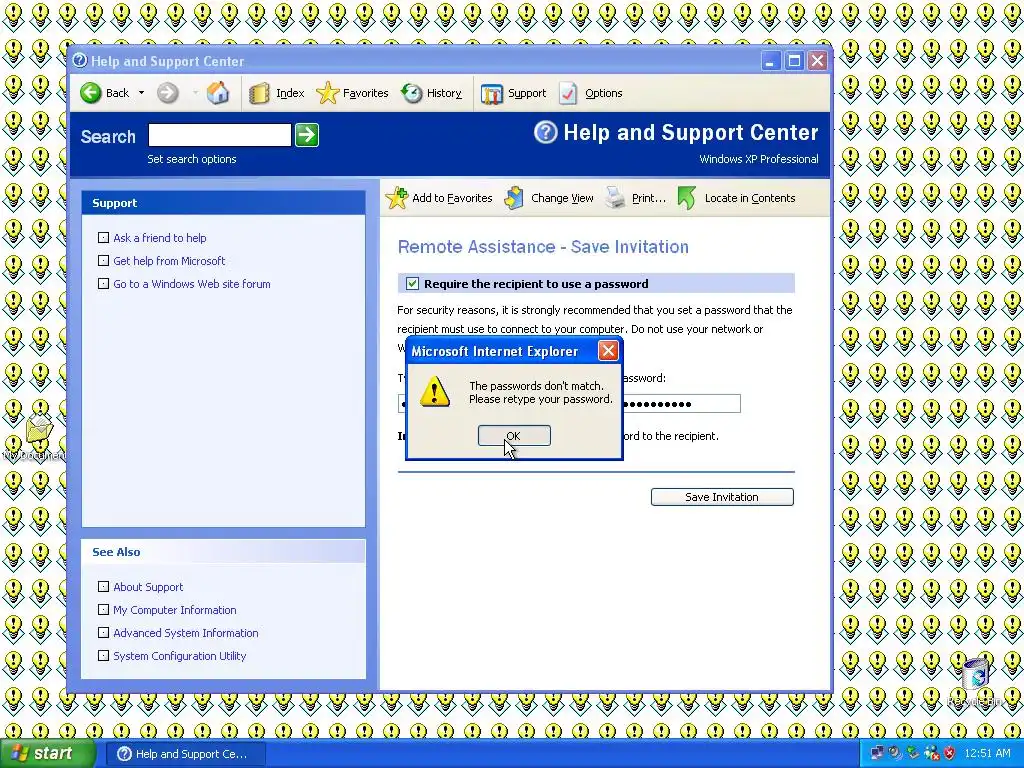Image resolution: width=1024 pixels, height=768 pixels.
Task: Open the History clock icon
Action: (411, 93)
